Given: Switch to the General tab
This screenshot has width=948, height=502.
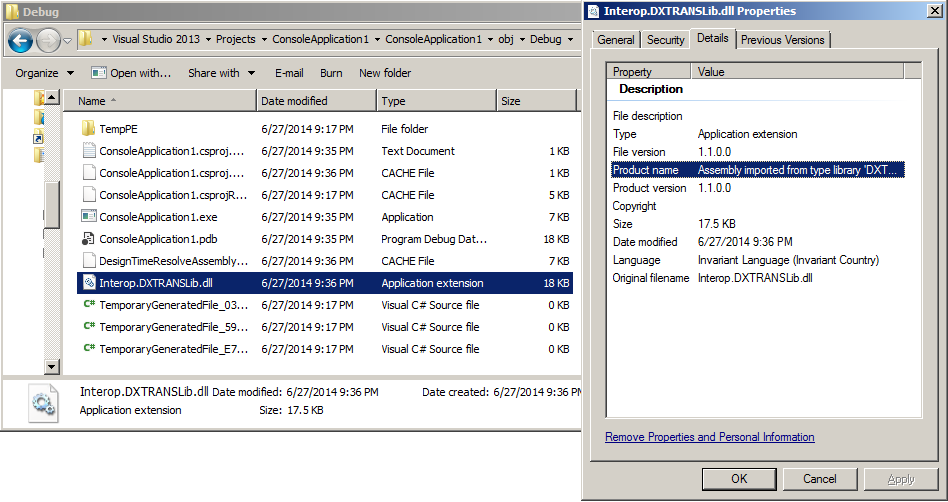Looking at the screenshot, I should pos(616,40).
